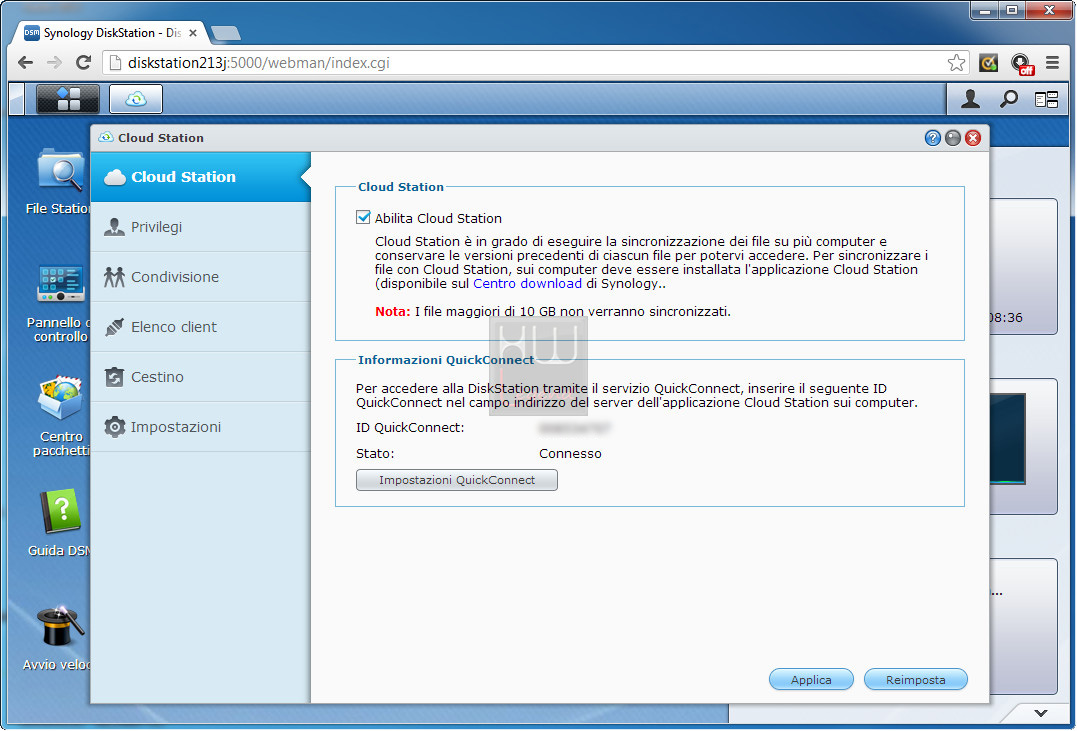
Task: Open the DSM search magnifier icon
Action: (x=1008, y=99)
